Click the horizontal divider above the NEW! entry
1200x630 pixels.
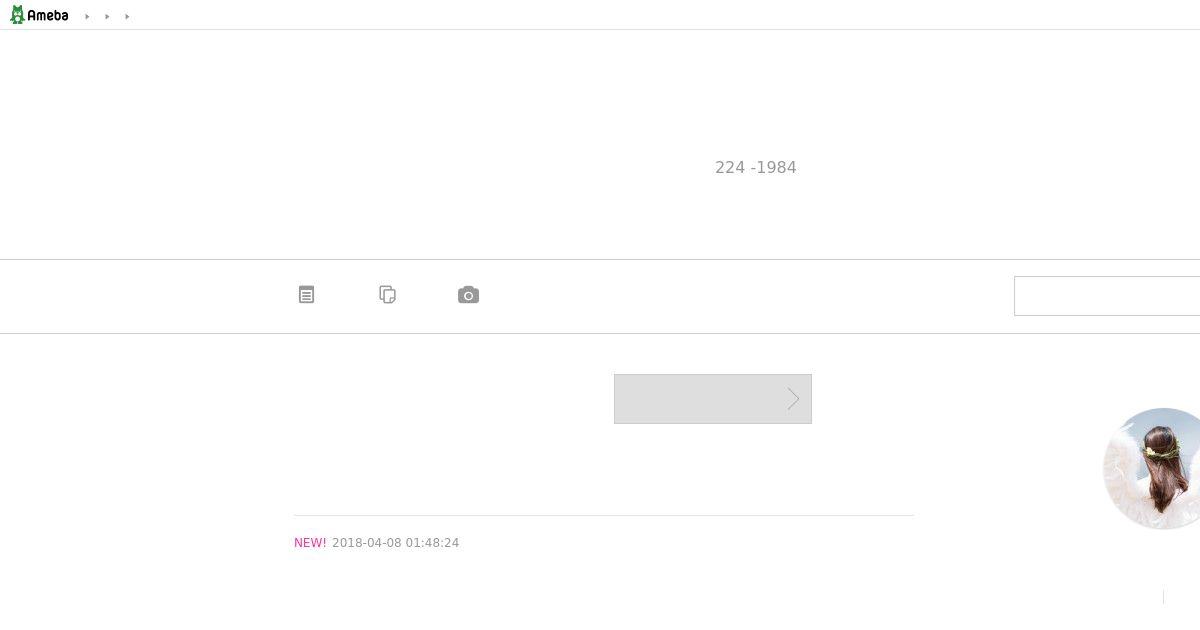(x=604, y=516)
